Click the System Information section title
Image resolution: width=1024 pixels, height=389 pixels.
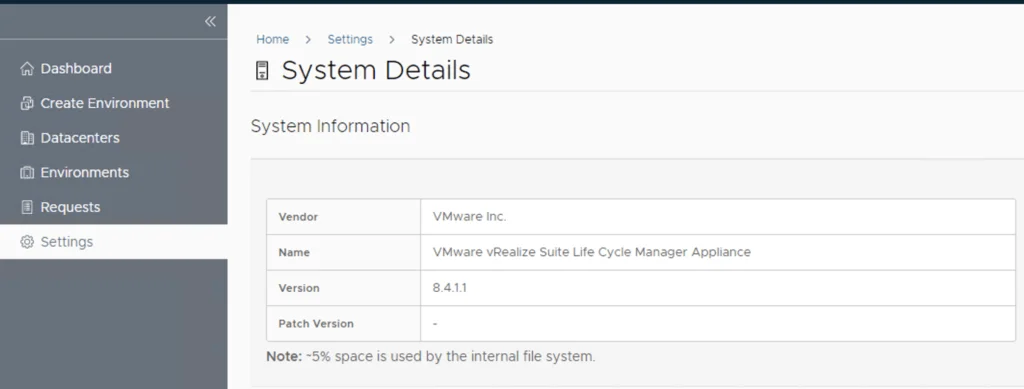point(330,126)
